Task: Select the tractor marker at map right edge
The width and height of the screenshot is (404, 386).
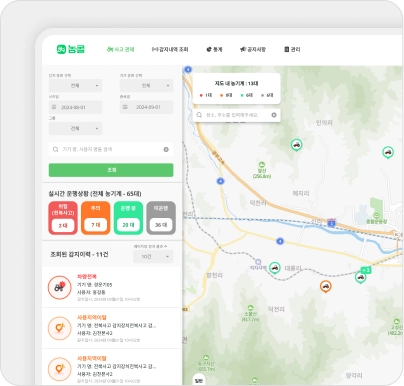Action: [388, 152]
